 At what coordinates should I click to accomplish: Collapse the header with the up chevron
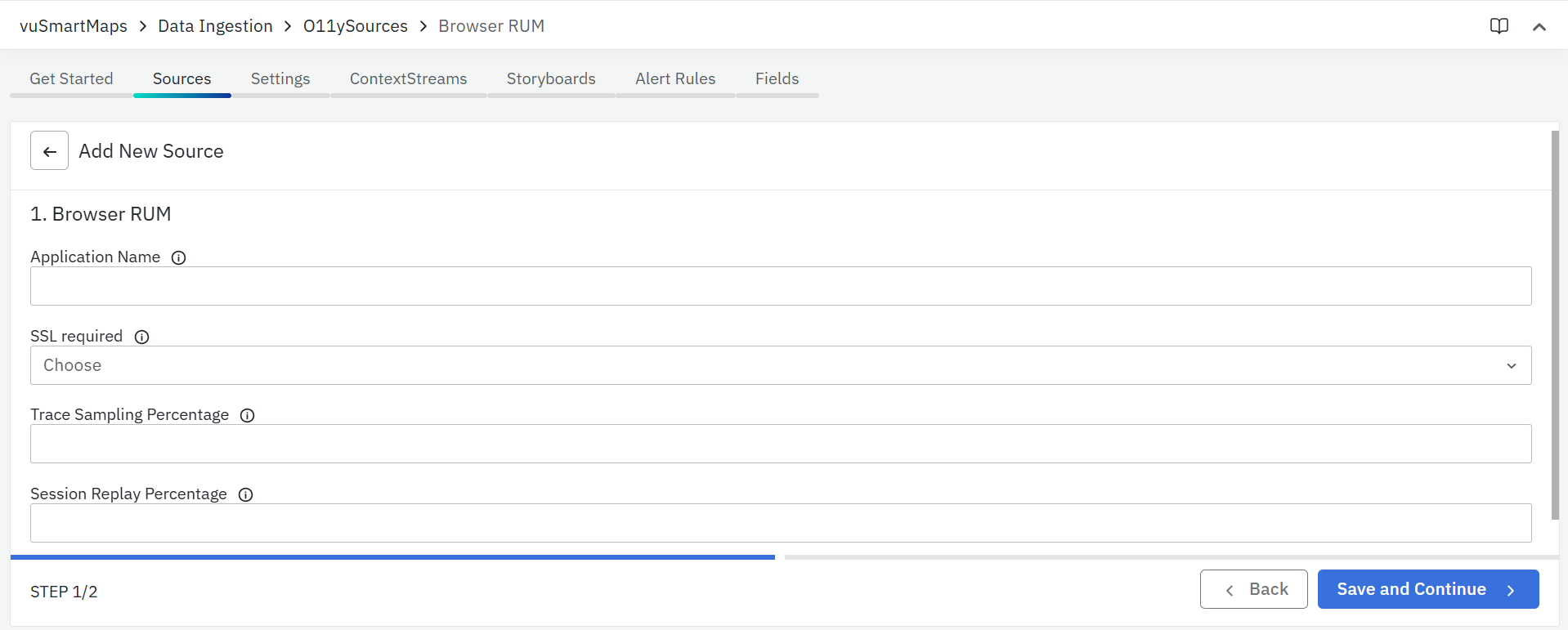(1539, 27)
